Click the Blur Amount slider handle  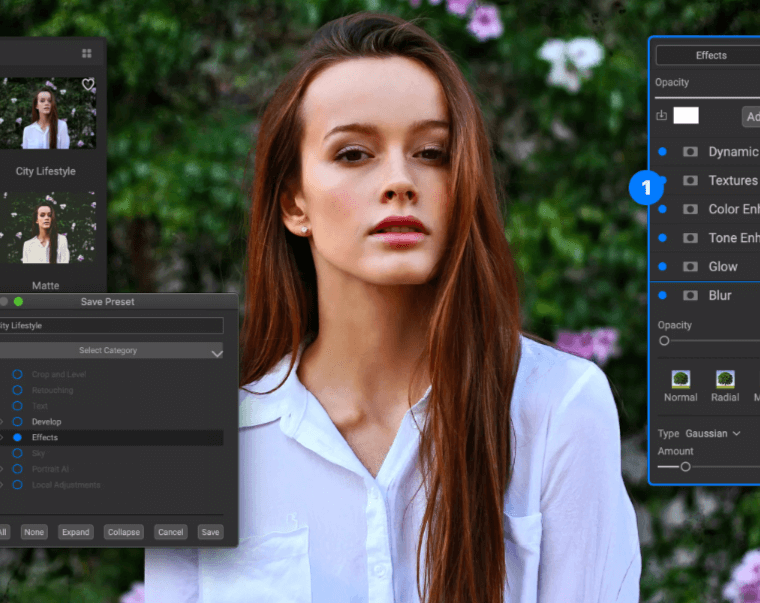click(685, 467)
